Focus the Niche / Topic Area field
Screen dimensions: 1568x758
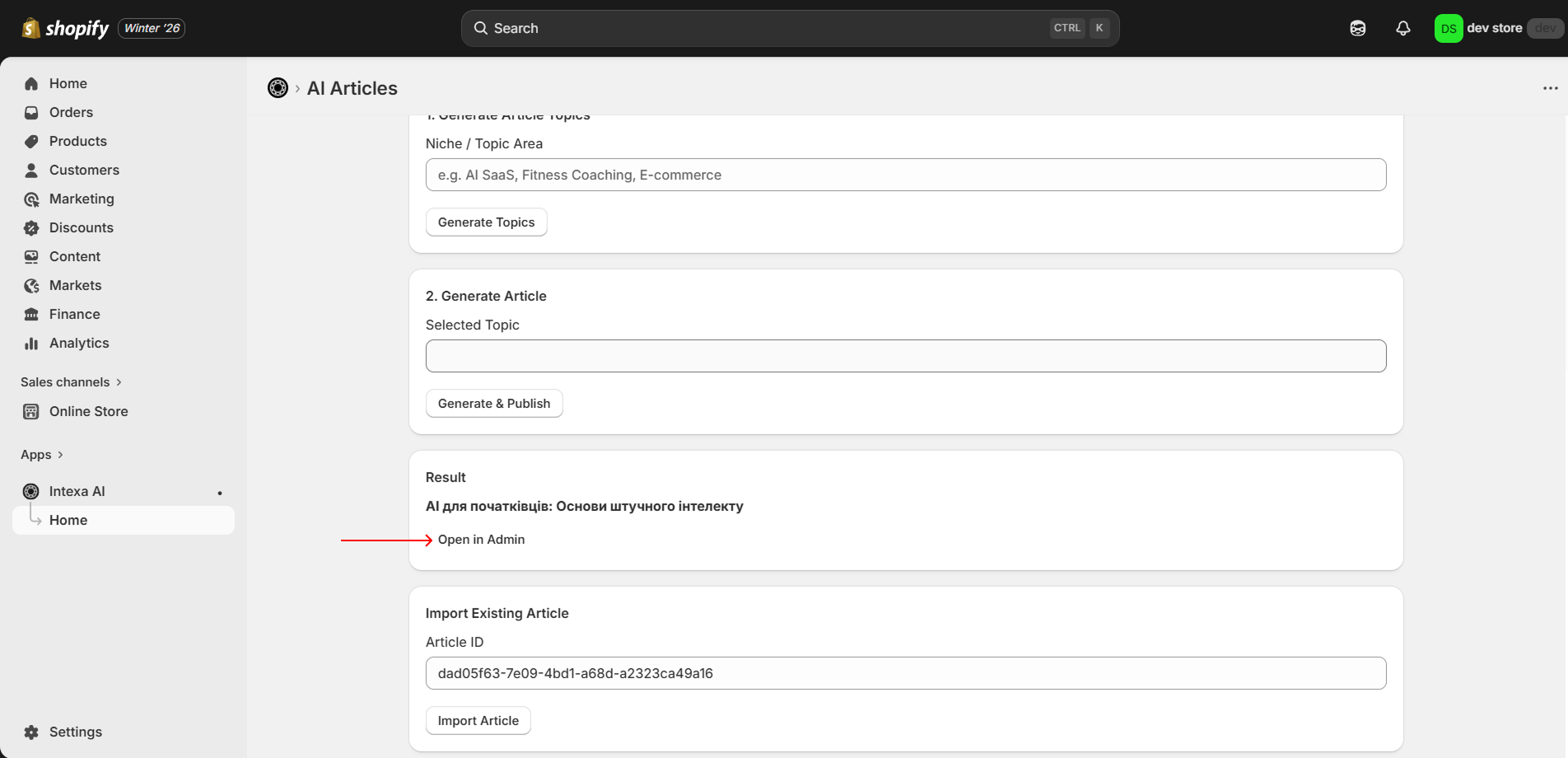[906, 175]
